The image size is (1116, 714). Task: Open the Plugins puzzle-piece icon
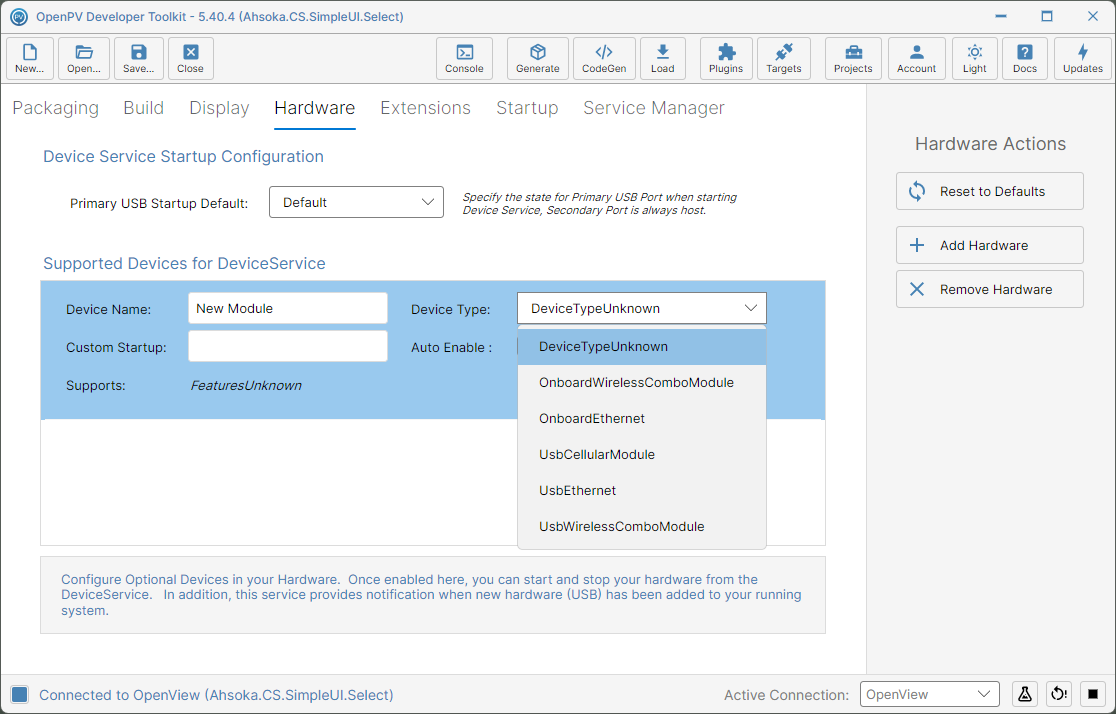[x=726, y=58]
